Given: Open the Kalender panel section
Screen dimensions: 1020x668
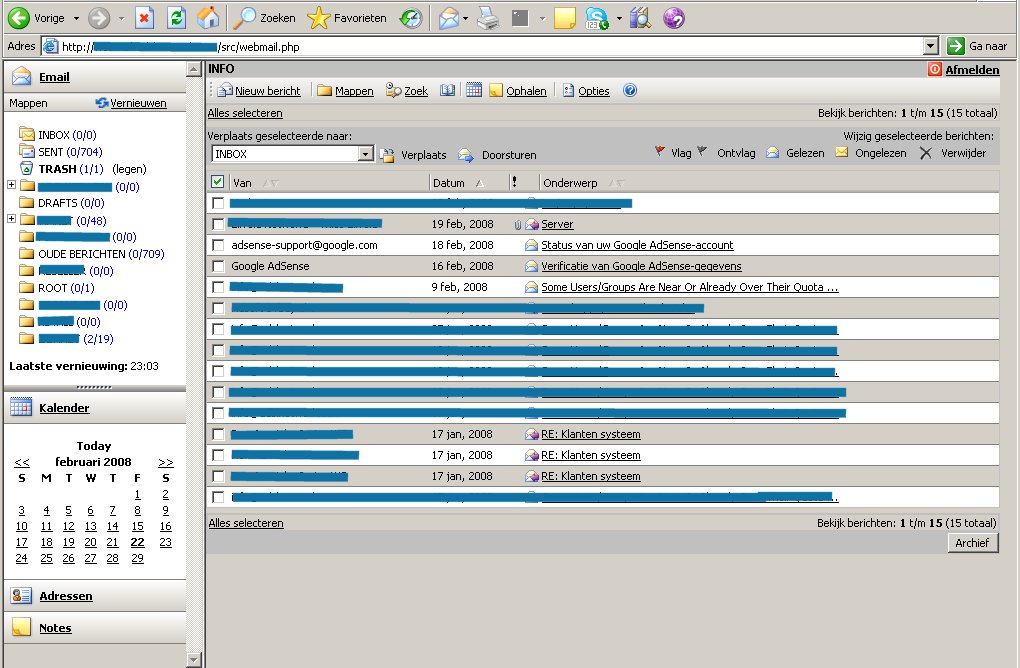Looking at the screenshot, I should coord(64,408).
